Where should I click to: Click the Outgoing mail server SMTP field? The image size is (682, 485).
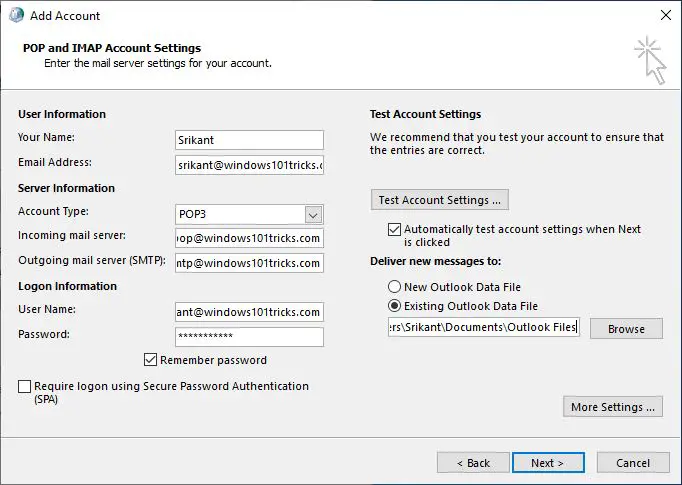[248, 263]
